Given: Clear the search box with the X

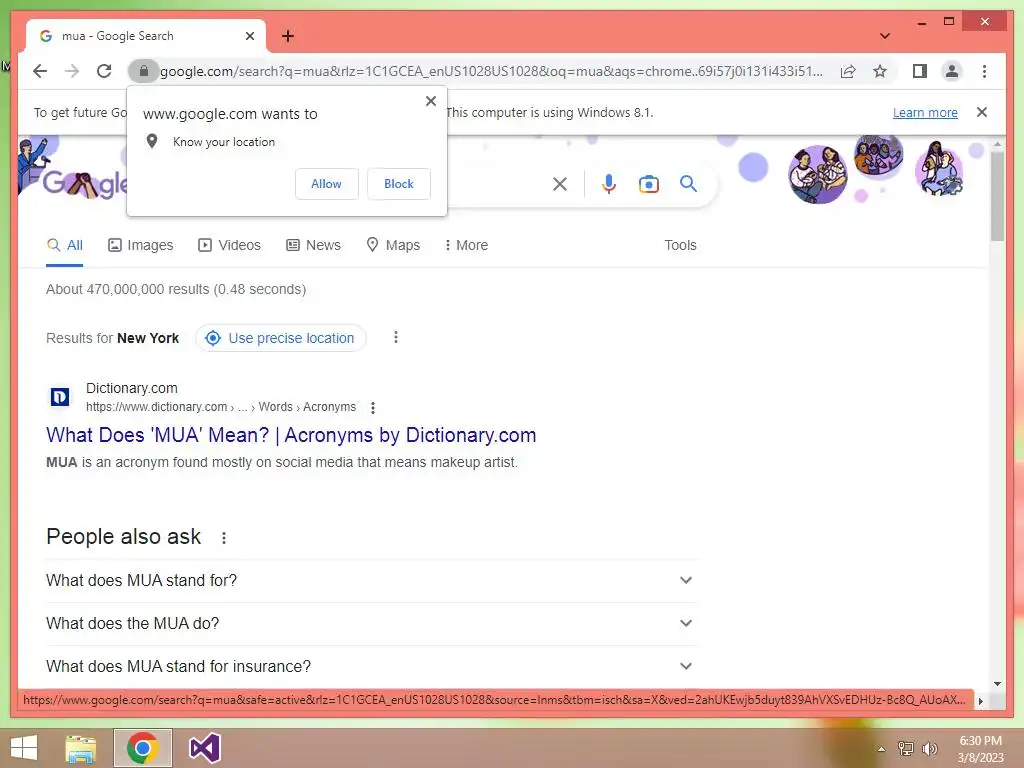Looking at the screenshot, I should 560,184.
